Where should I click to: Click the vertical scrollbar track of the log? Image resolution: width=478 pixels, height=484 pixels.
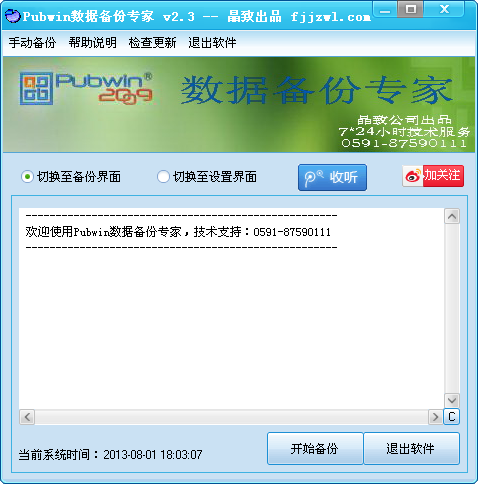click(452, 308)
